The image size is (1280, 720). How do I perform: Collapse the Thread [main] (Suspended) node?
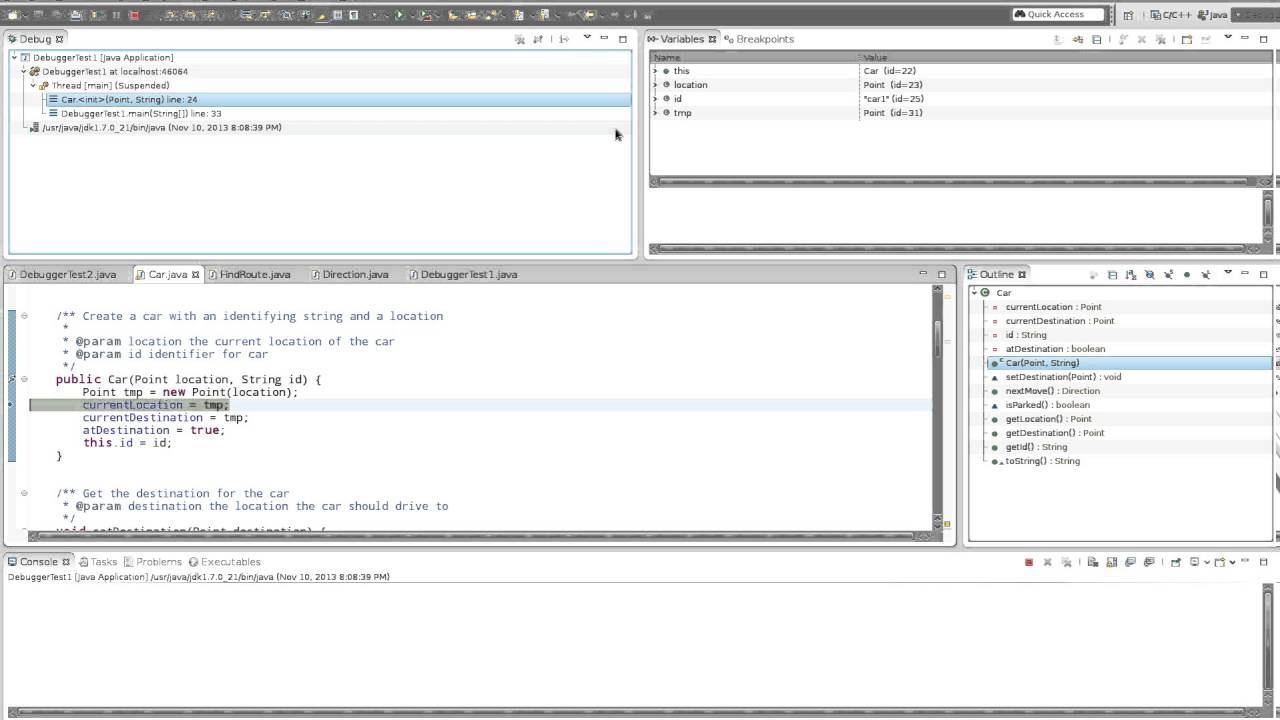[33, 86]
